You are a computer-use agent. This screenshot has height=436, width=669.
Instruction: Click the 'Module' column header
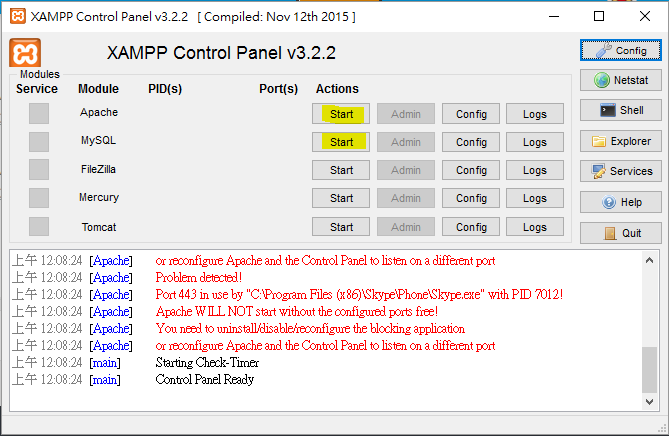98,89
